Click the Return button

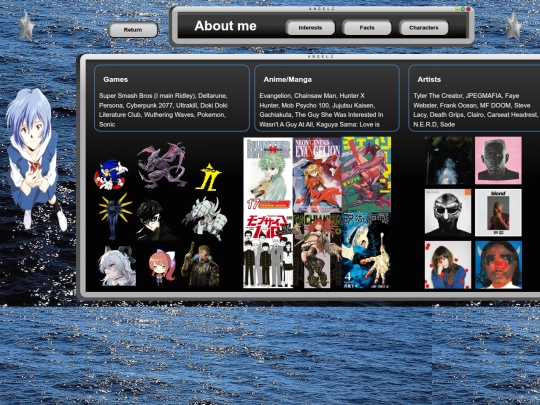click(x=133, y=30)
